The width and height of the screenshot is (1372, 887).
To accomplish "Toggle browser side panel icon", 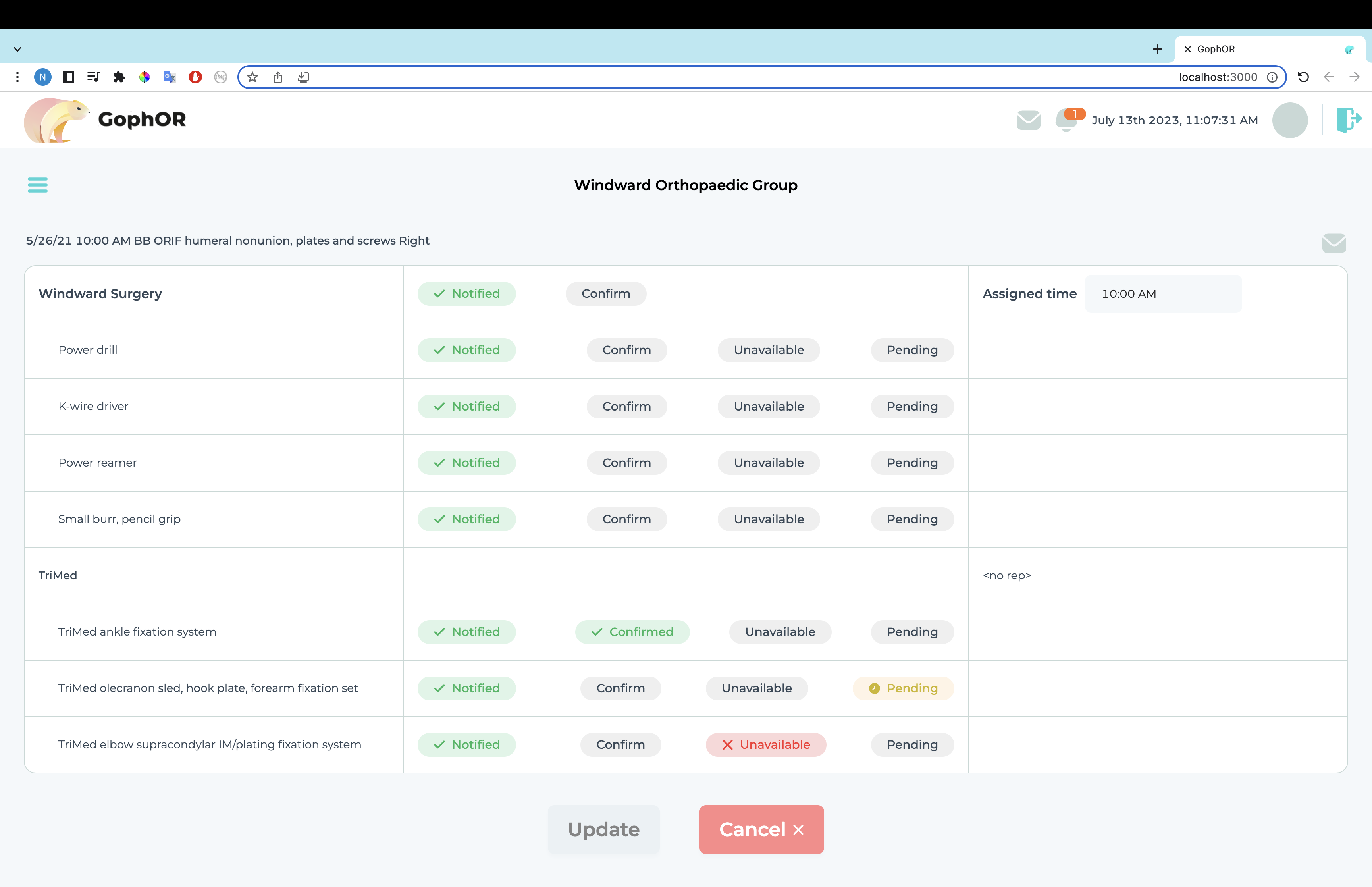I will pos(68,77).
